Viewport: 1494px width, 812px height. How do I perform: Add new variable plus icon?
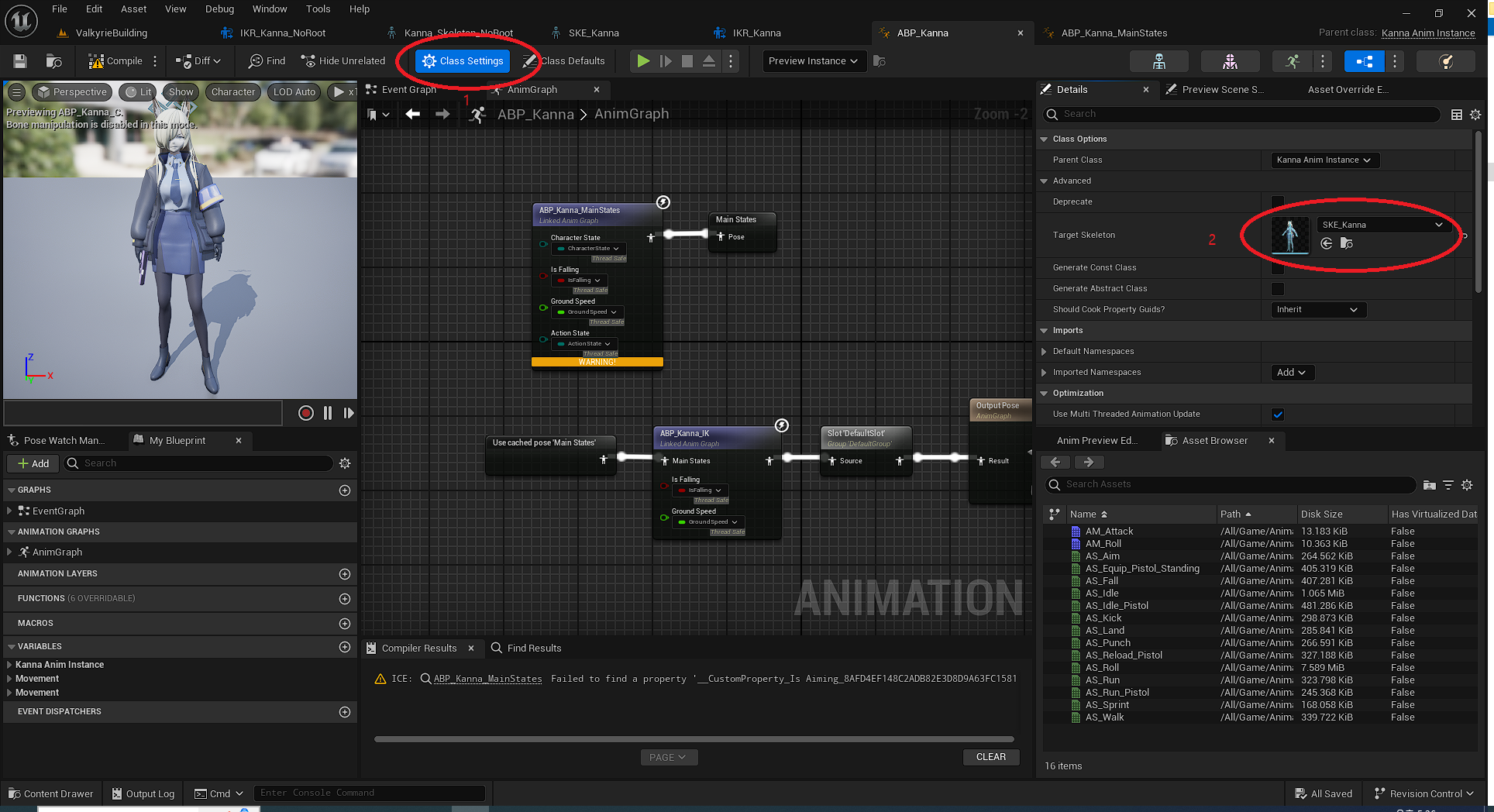[345, 647]
